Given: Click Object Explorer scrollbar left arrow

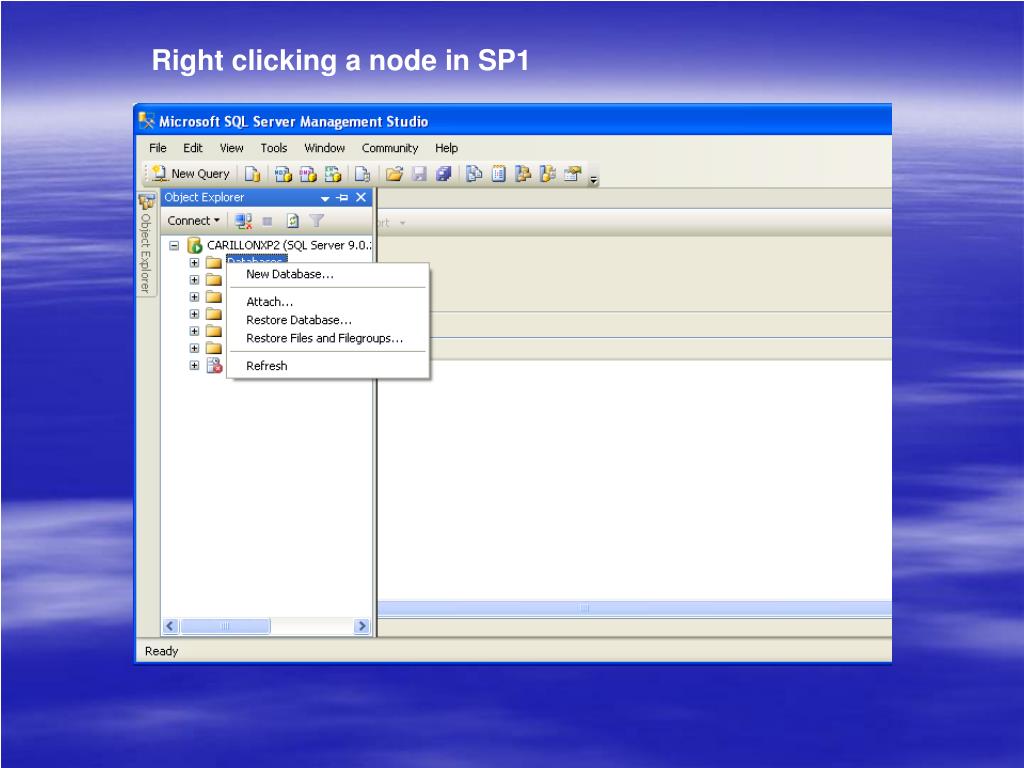Looking at the screenshot, I should coord(170,626).
